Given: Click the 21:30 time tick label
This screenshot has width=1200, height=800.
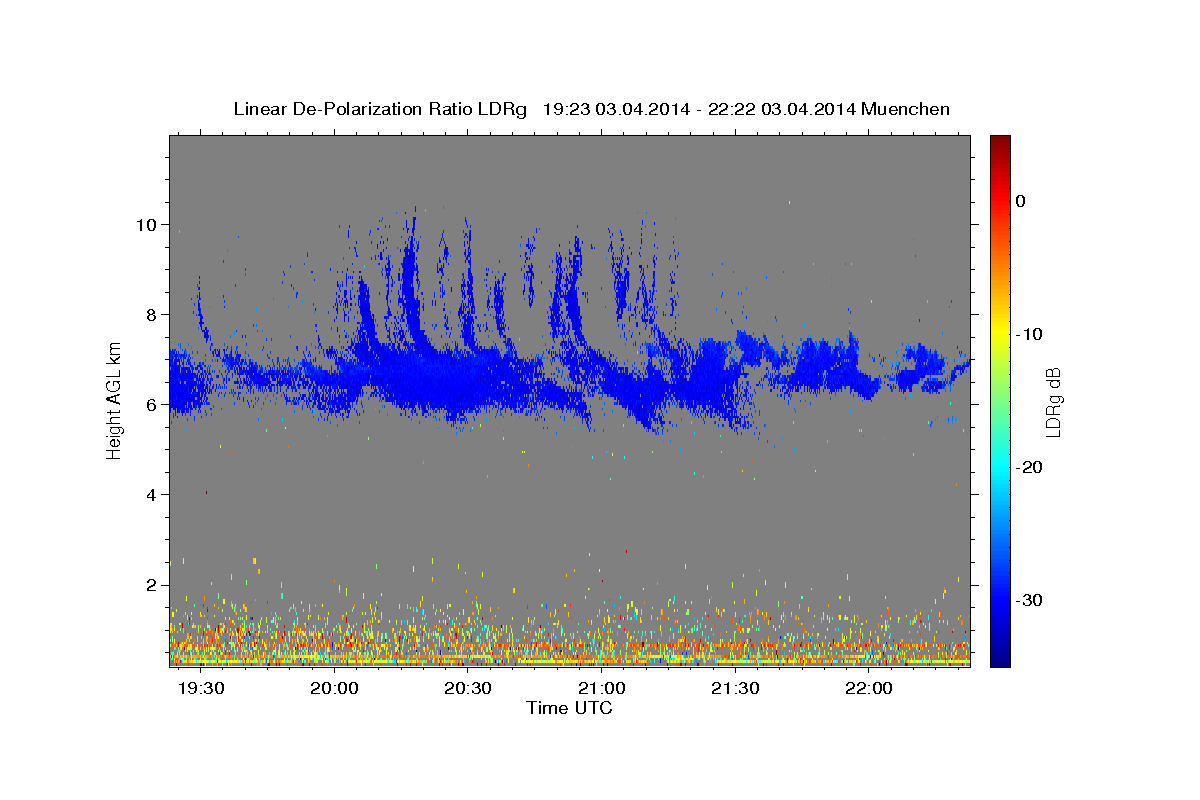Looking at the screenshot, I should (x=735, y=689).
